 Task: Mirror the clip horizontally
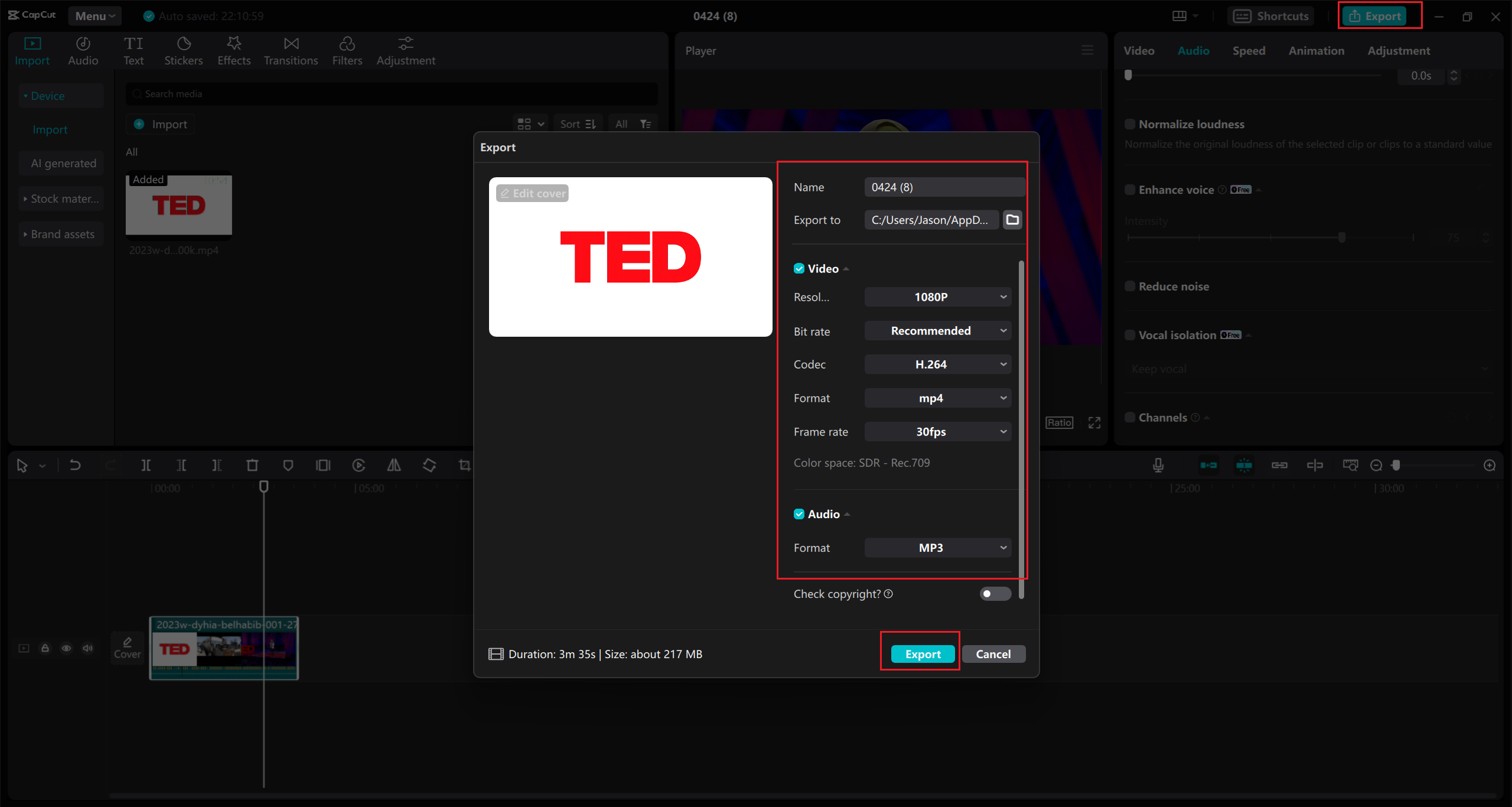pos(394,465)
